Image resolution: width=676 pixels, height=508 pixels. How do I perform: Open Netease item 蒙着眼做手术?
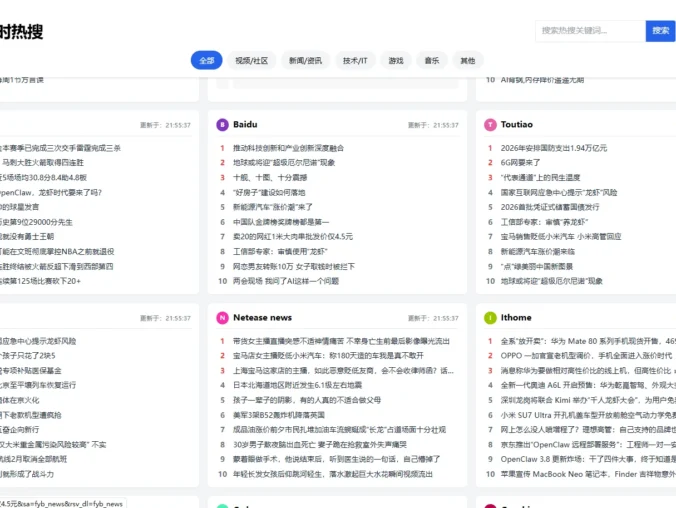[336, 459]
